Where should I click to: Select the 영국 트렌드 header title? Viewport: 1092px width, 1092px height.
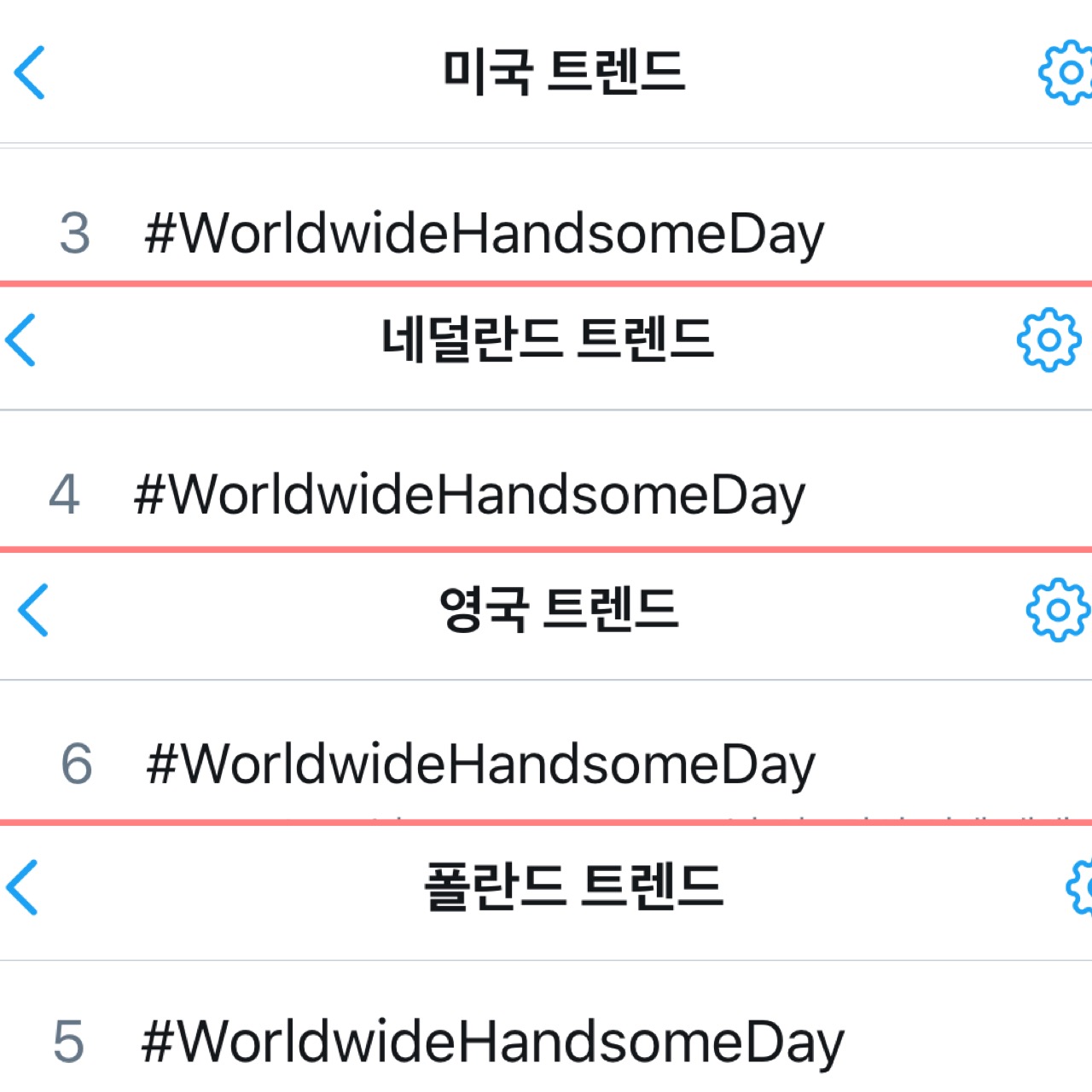tap(559, 609)
